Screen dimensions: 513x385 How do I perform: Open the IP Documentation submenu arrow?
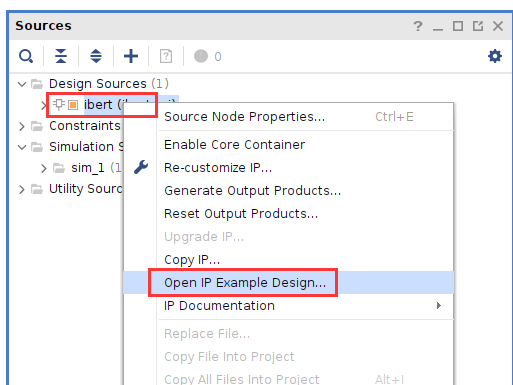[439, 305]
